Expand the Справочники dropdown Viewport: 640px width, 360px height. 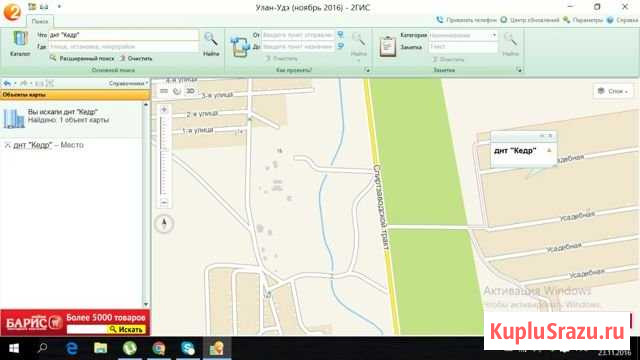pyautogui.click(x=128, y=83)
